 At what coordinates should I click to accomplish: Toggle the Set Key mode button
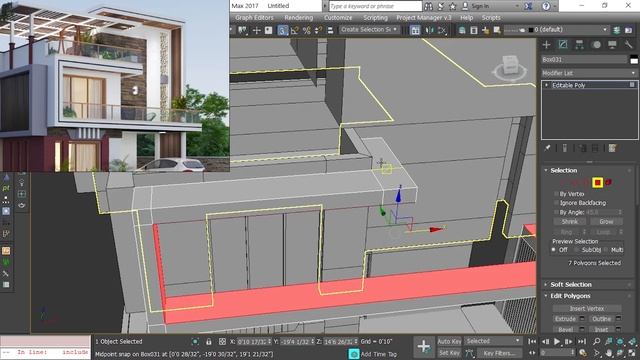[449, 353]
